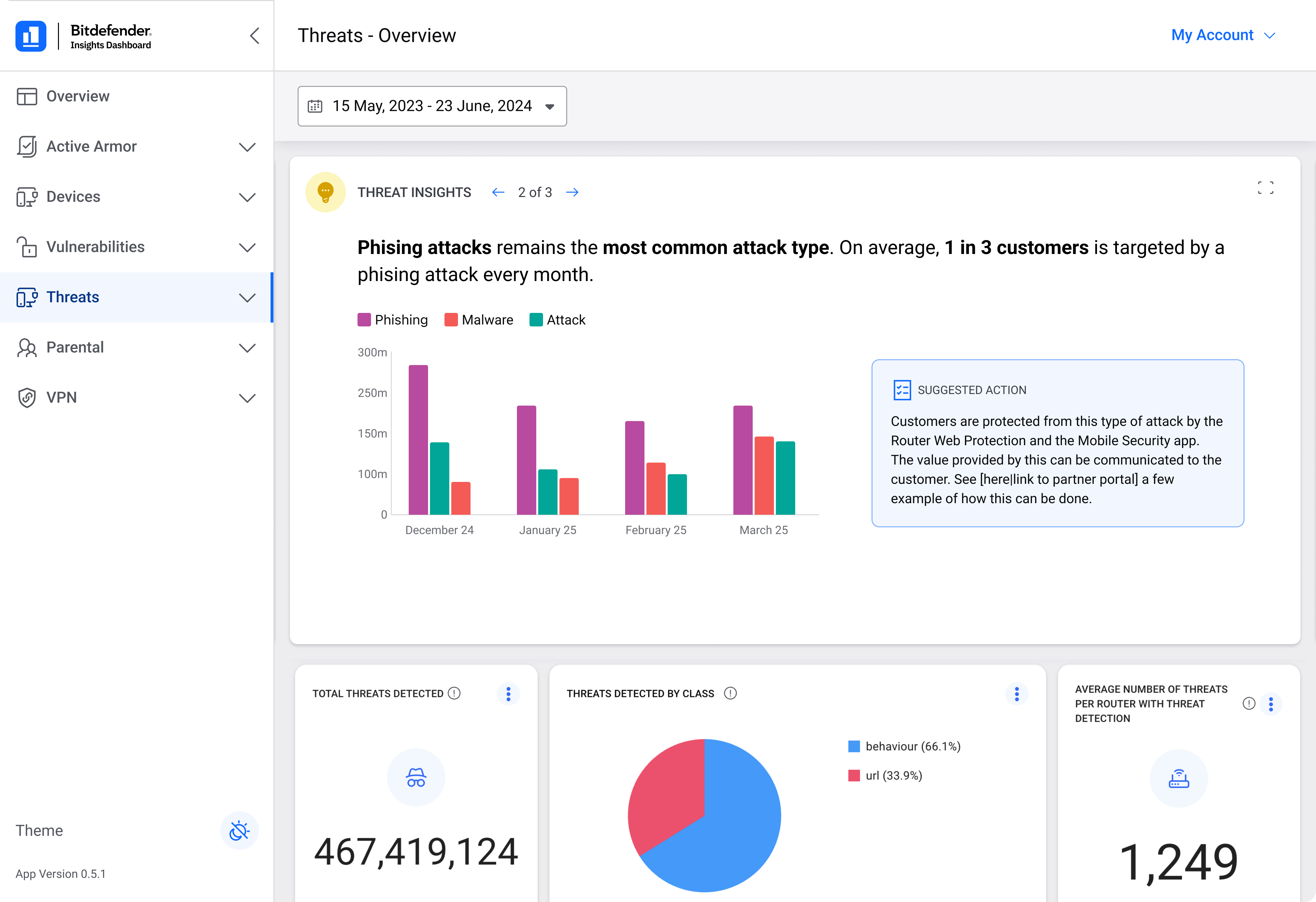Click December 24 Phishing bar

pos(418,440)
